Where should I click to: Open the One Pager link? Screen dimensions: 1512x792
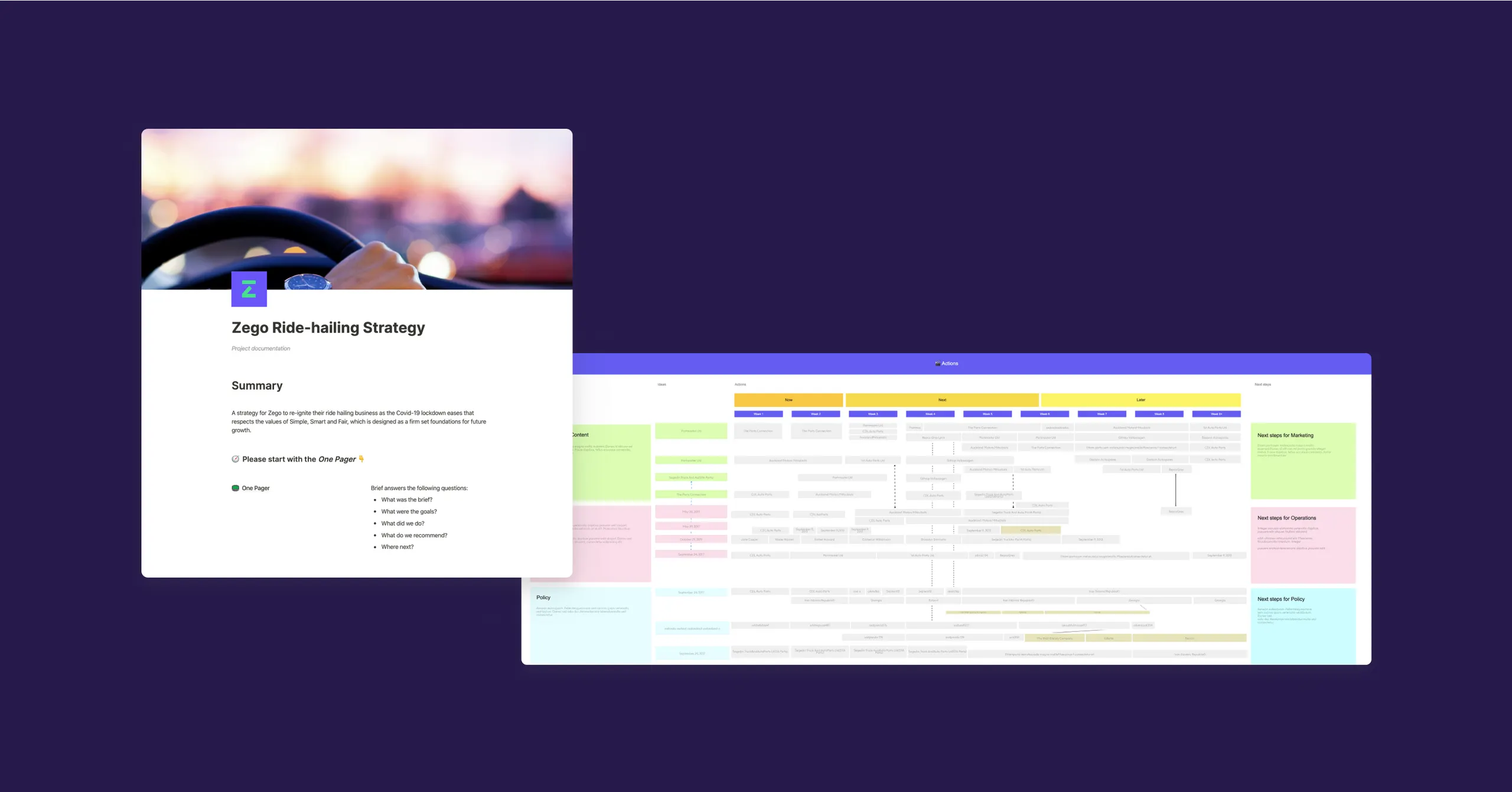tap(255, 488)
